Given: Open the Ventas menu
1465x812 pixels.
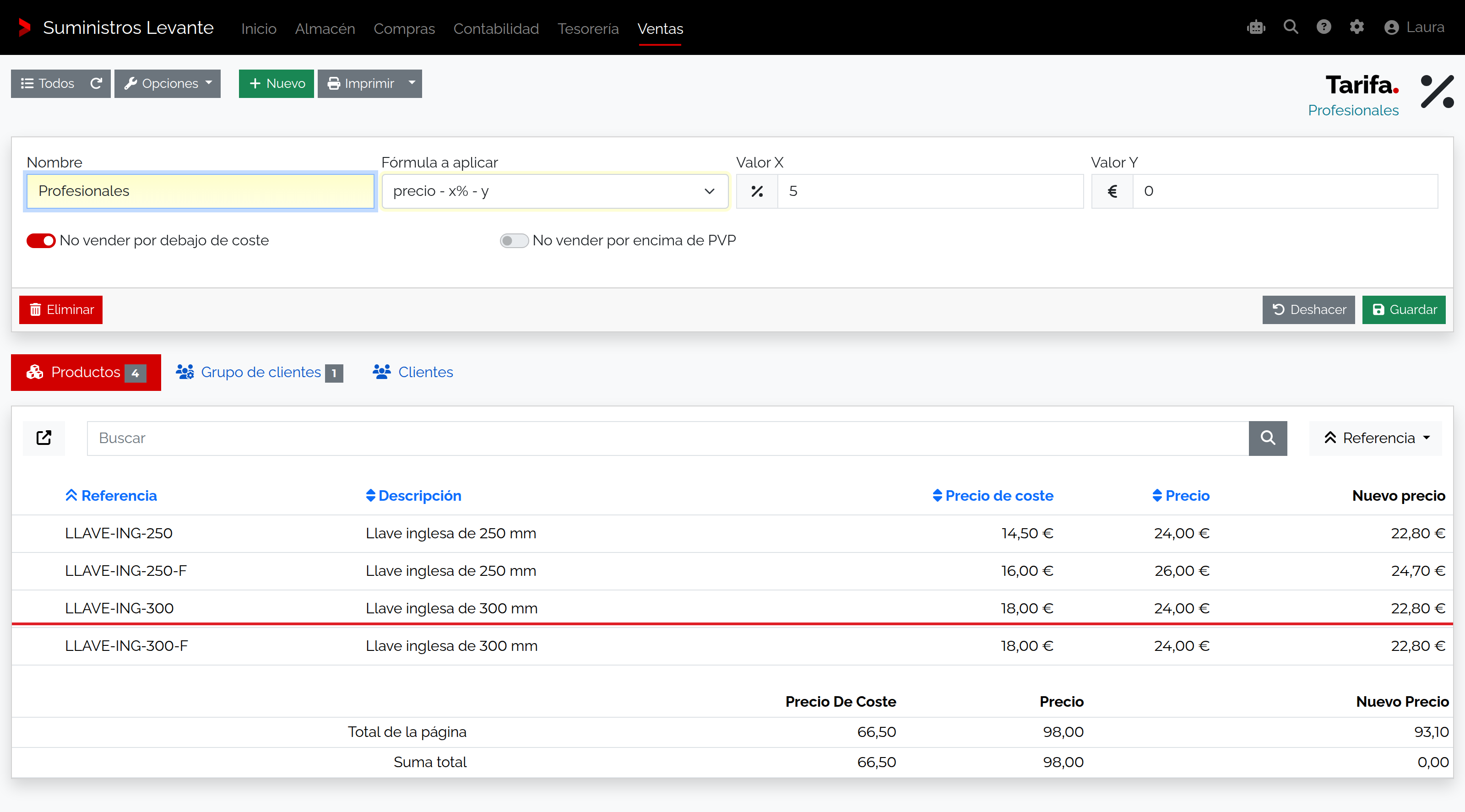Looking at the screenshot, I should click(660, 28).
